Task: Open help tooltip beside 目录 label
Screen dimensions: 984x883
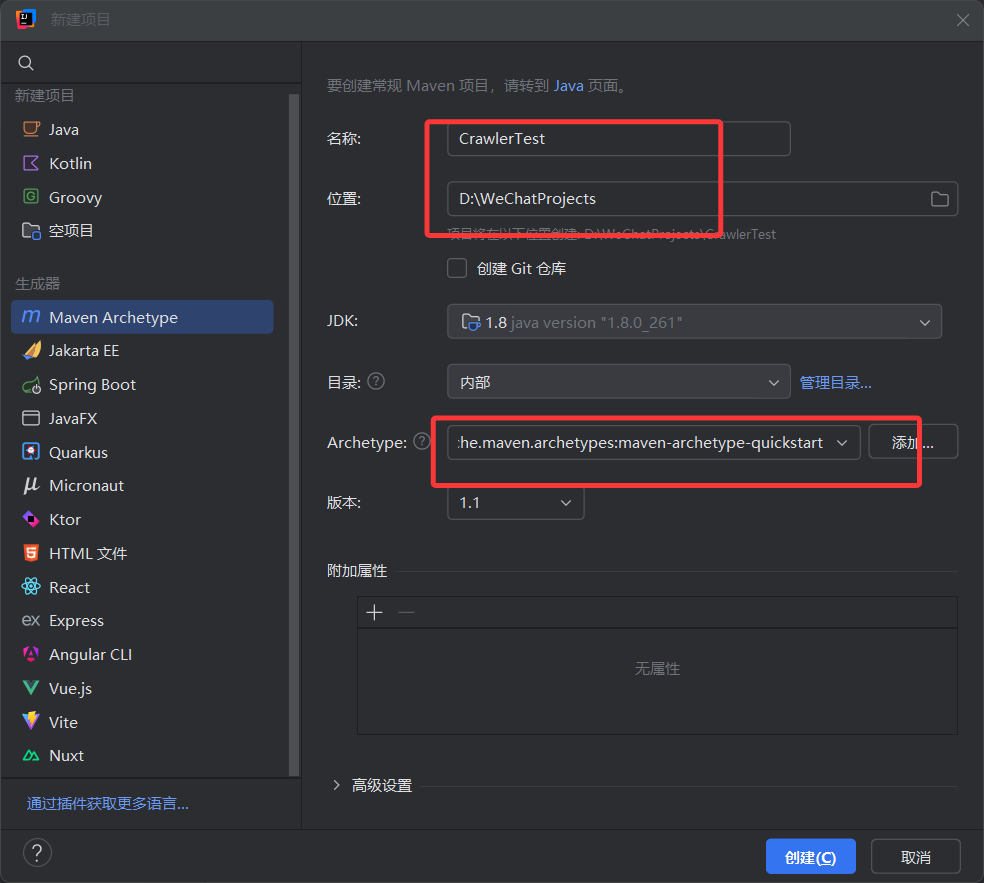Action: point(376,382)
